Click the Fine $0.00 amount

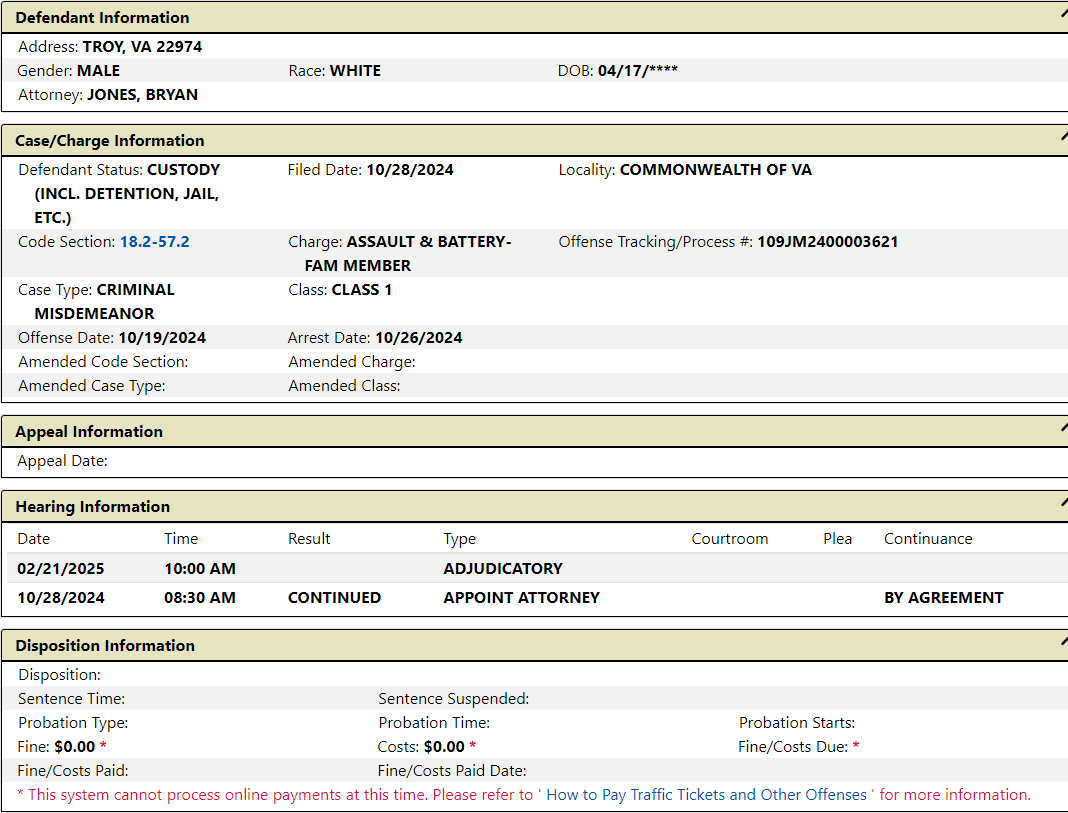pos(75,747)
